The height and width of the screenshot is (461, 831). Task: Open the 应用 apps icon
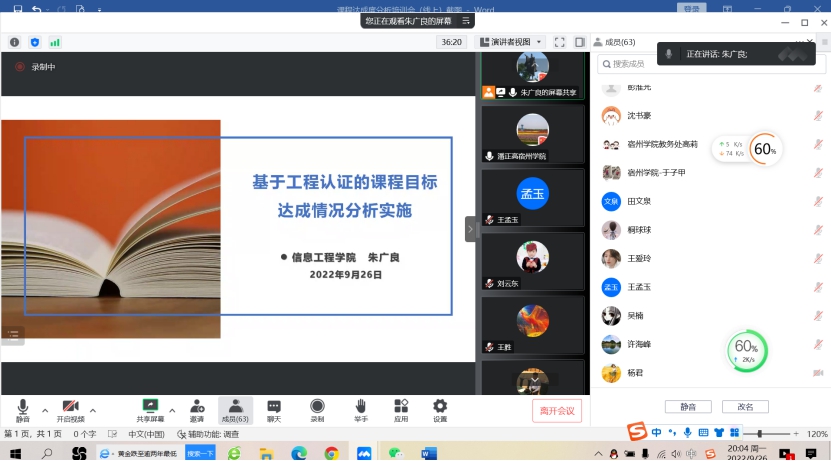pos(401,406)
